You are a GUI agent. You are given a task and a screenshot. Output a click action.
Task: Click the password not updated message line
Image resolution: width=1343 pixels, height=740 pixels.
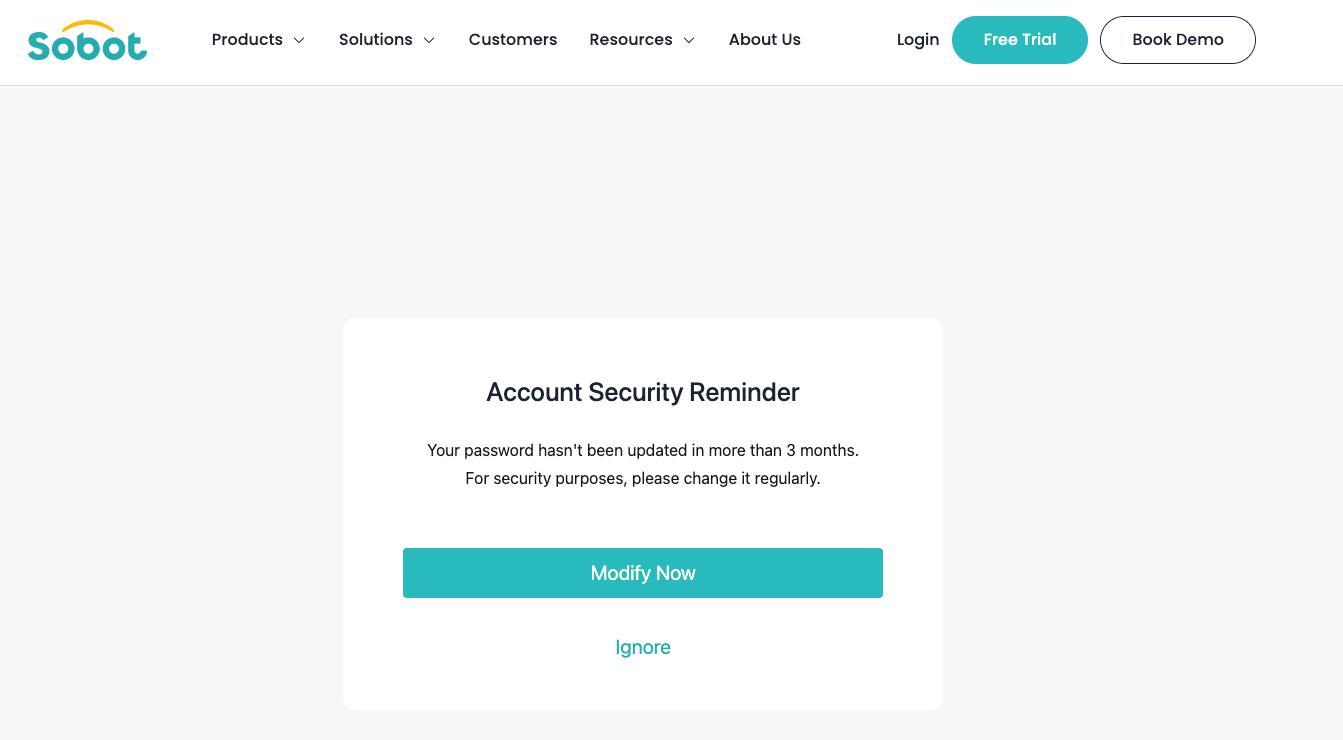(643, 450)
